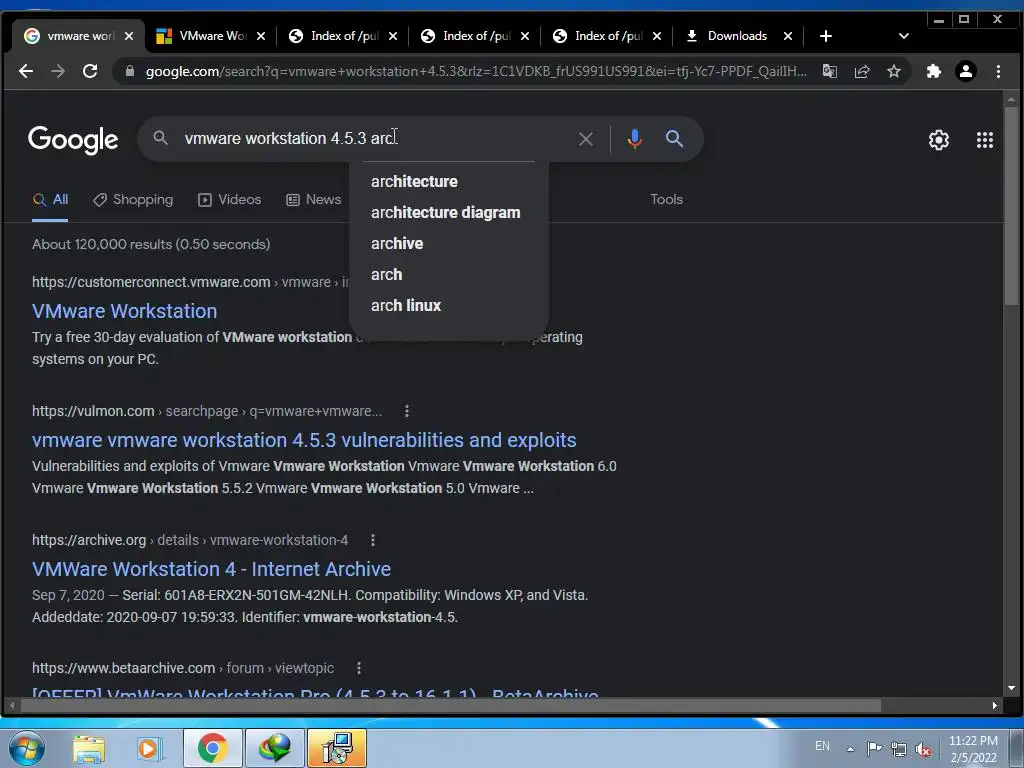
Task: Open the installer taskbar icon
Action: (x=337, y=748)
